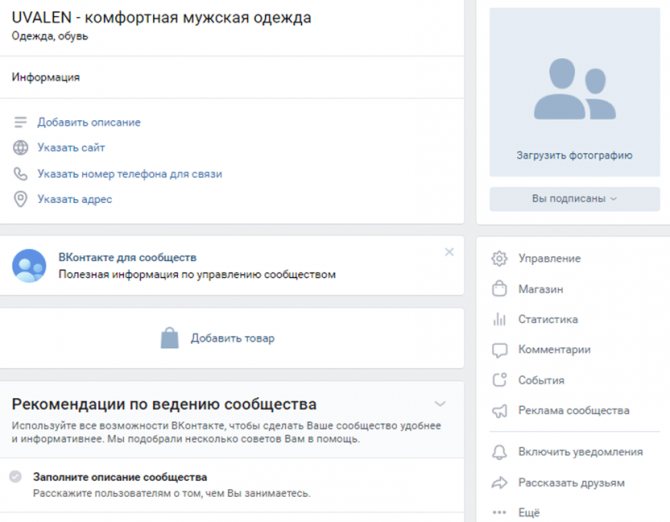Dismiss the ВКонтакте для сообществ banner
Screen dimensions: 670x522
449,252
